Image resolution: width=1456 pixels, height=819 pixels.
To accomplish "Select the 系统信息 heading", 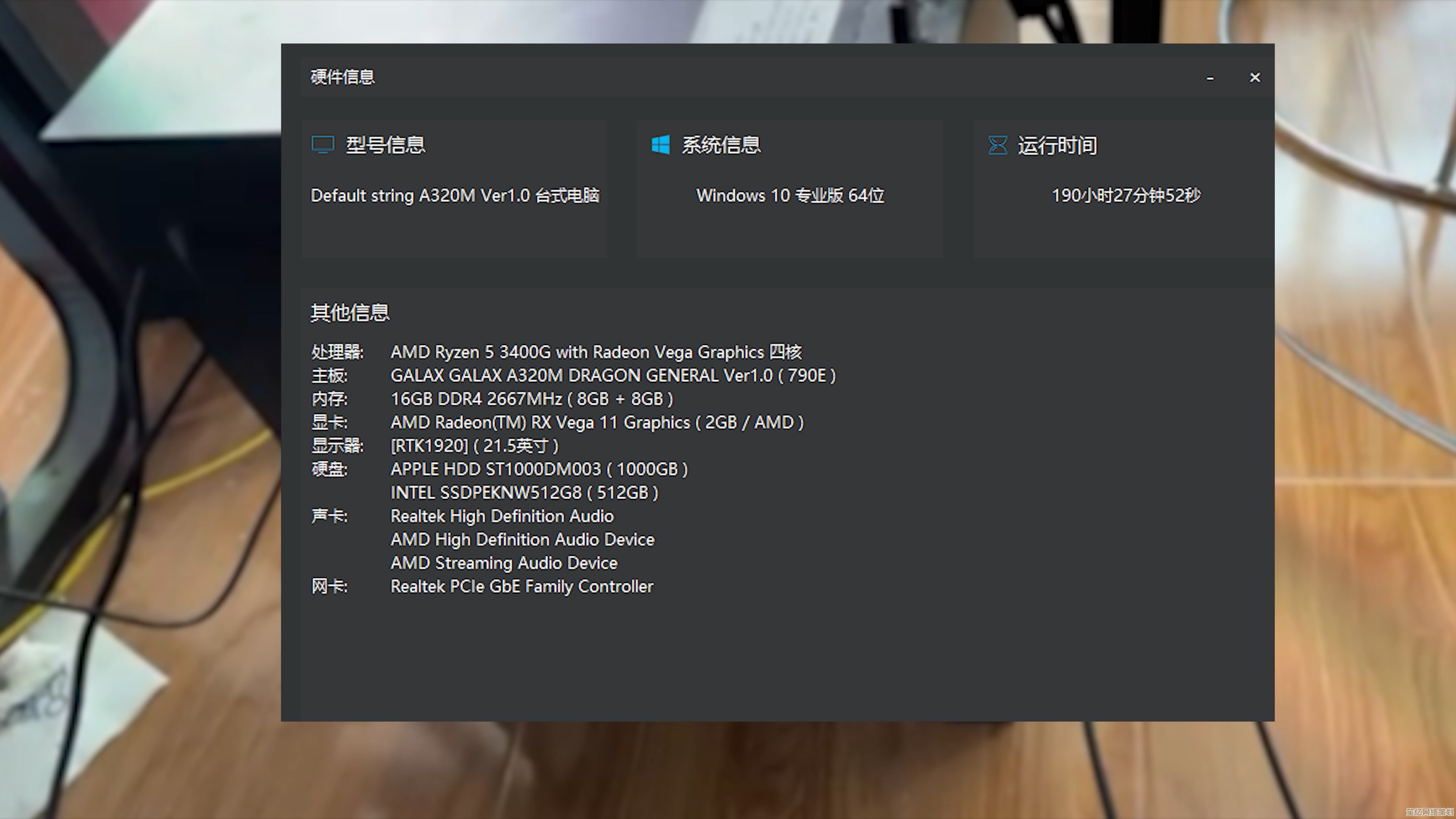I will tap(721, 145).
